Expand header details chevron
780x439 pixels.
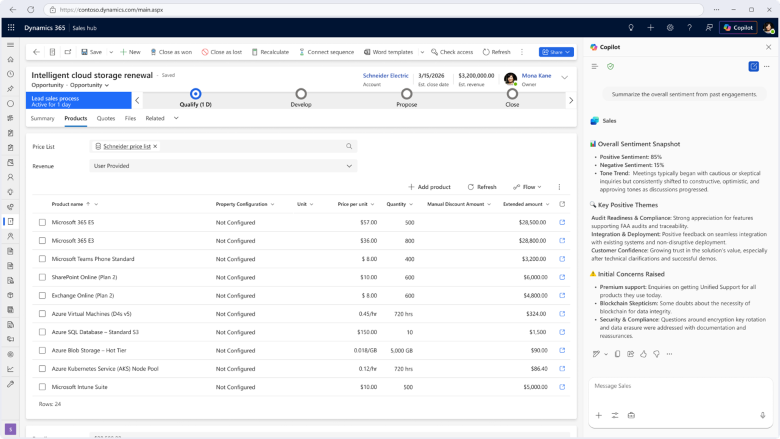pos(565,78)
